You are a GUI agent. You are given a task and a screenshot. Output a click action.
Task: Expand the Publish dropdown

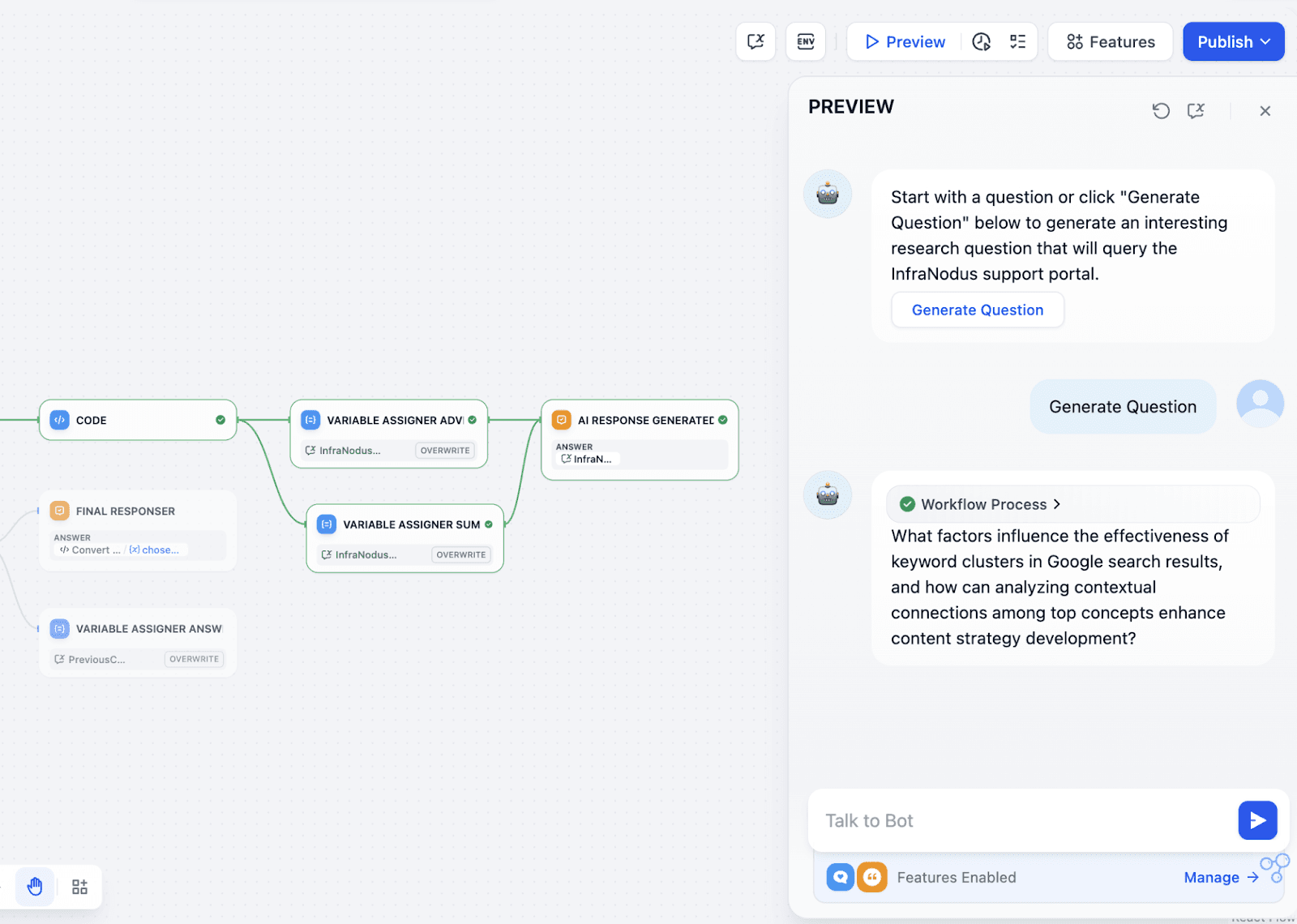(1233, 41)
